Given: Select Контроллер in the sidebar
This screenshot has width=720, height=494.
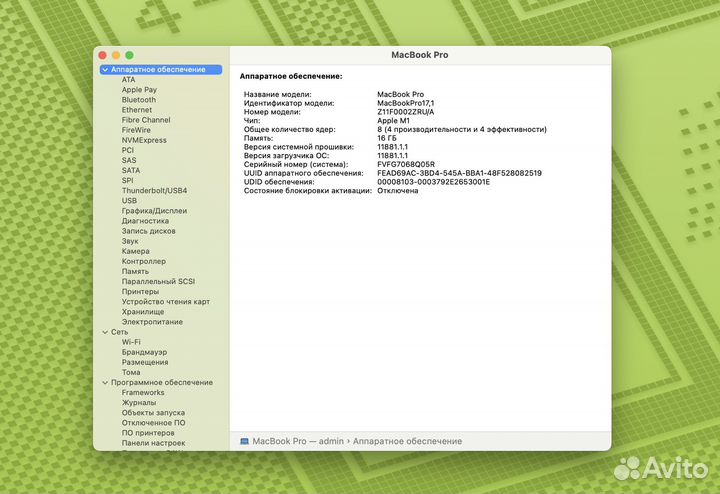Looking at the screenshot, I should click(x=144, y=262).
